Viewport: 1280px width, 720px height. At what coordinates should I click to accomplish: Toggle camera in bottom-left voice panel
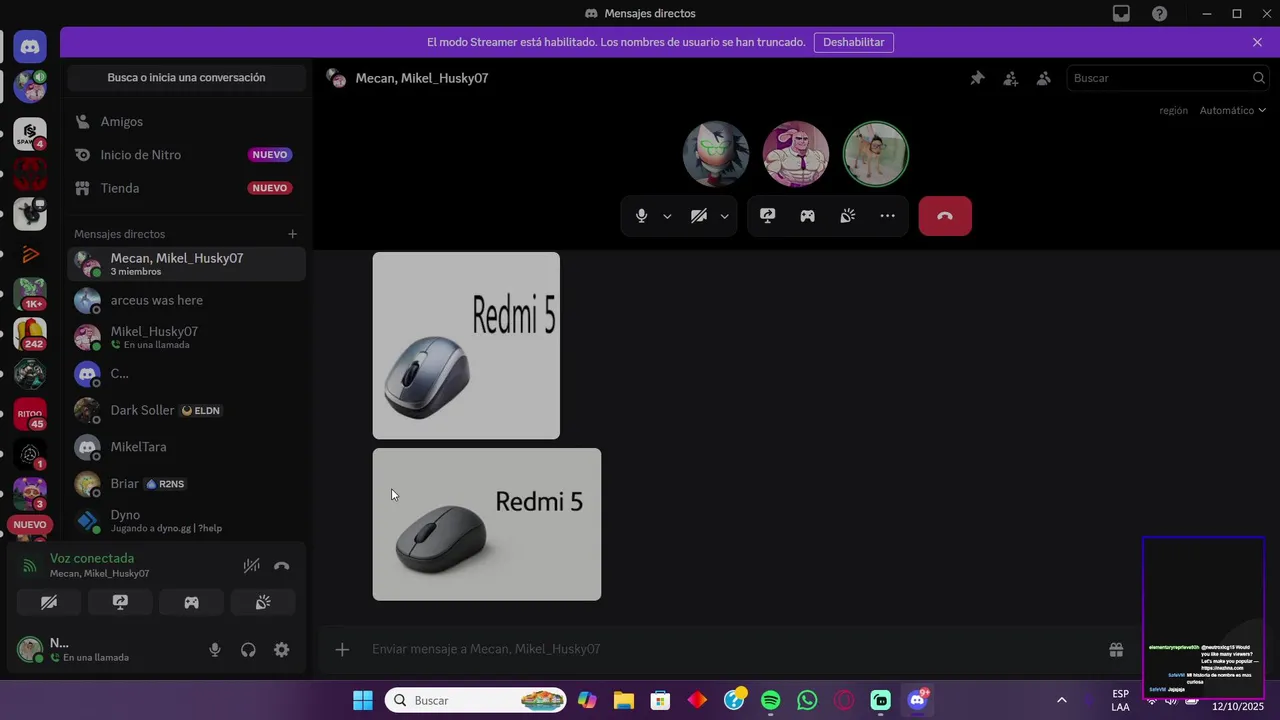coord(49,602)
